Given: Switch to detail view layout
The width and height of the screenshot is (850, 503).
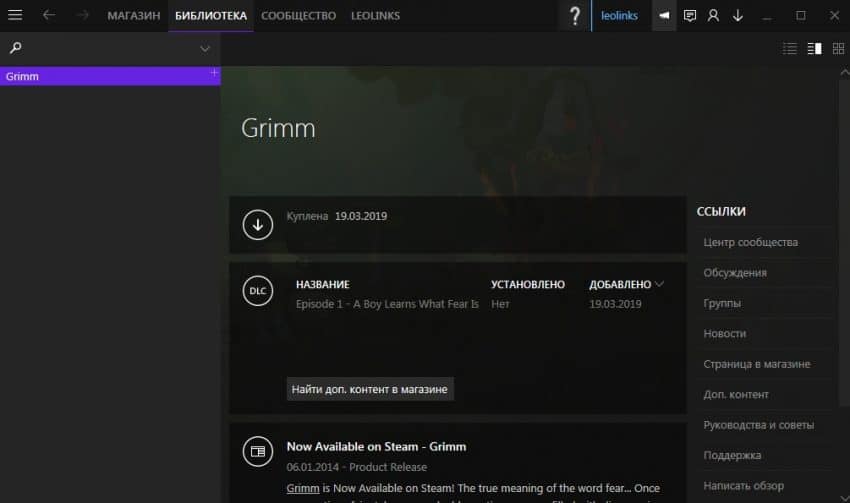Looking at the screenshot, I should [814, 49].
